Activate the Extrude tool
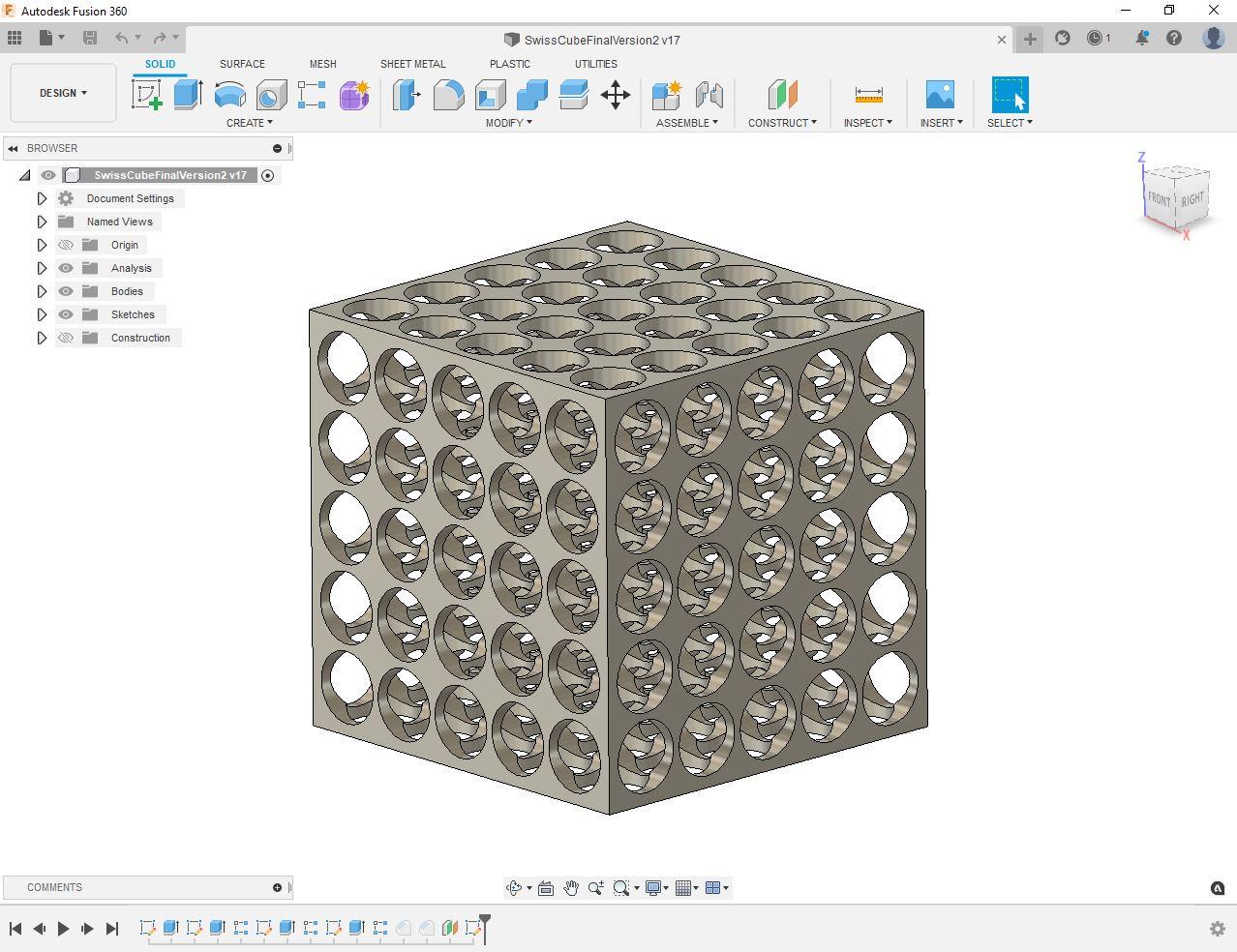This screenshot has width=1237, height=952. point(187,95)
